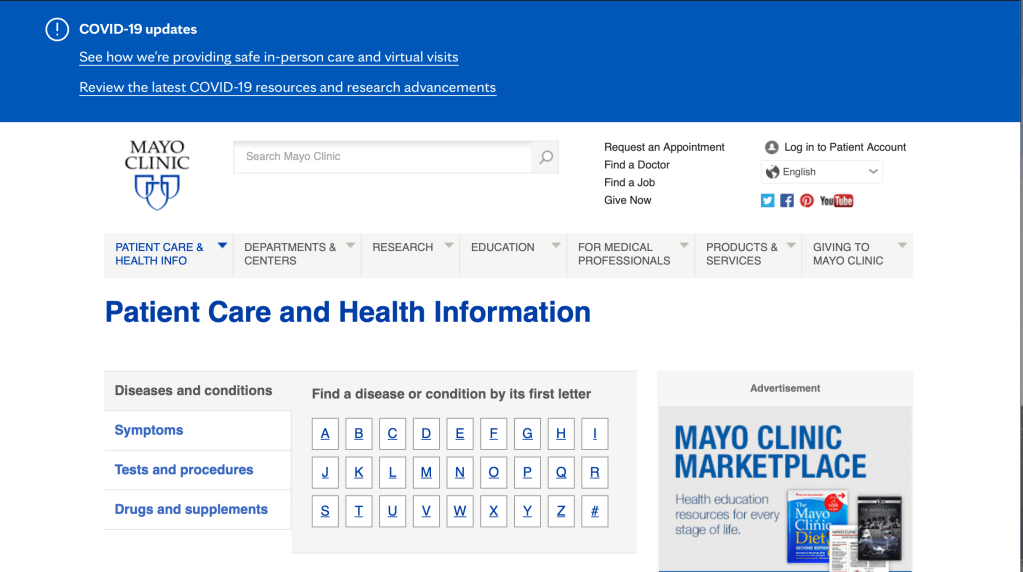This screenshot has width=1023, height=572.
Task: Expand the Research menu arrow
Action: (449, 245)
